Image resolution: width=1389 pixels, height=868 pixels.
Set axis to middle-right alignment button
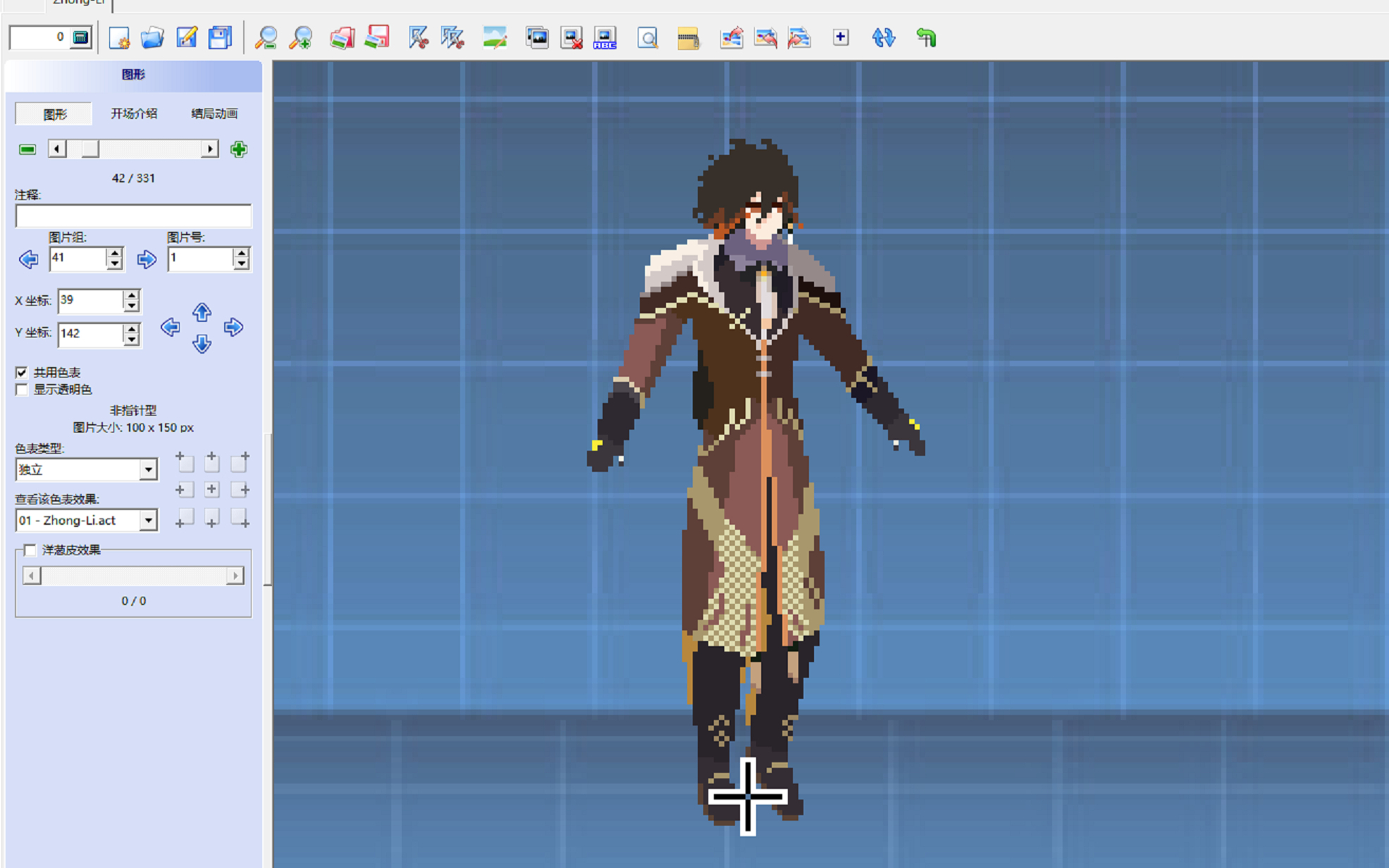(240, 490)
